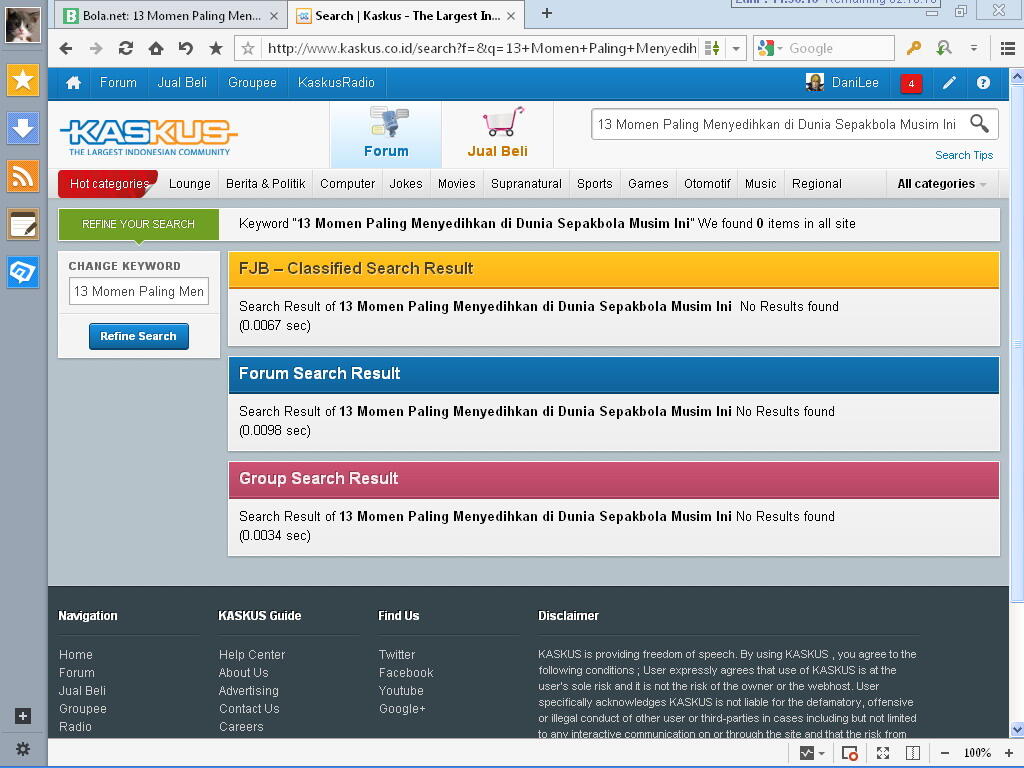
Task: Open the notes sidebar panel
Action: 23,224
